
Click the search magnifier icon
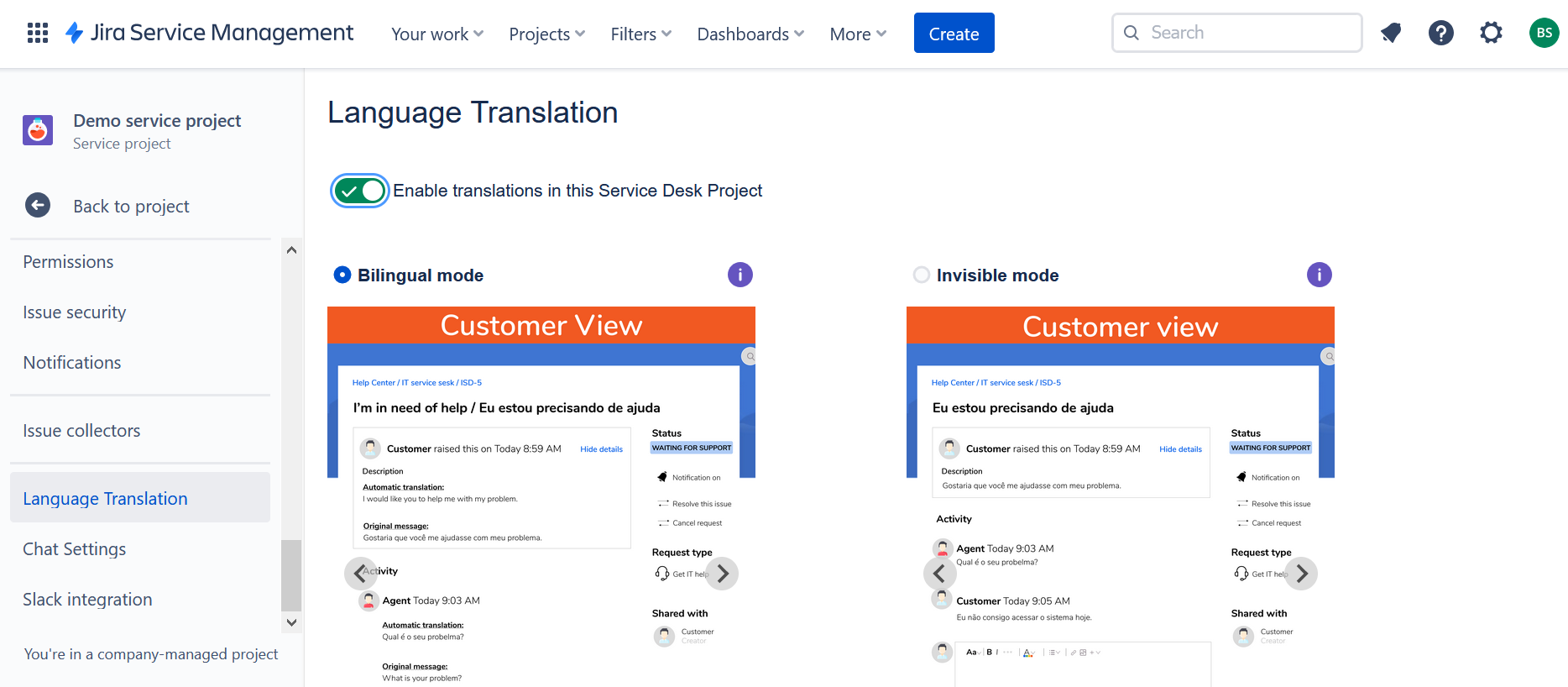[x=1132, y=33]
